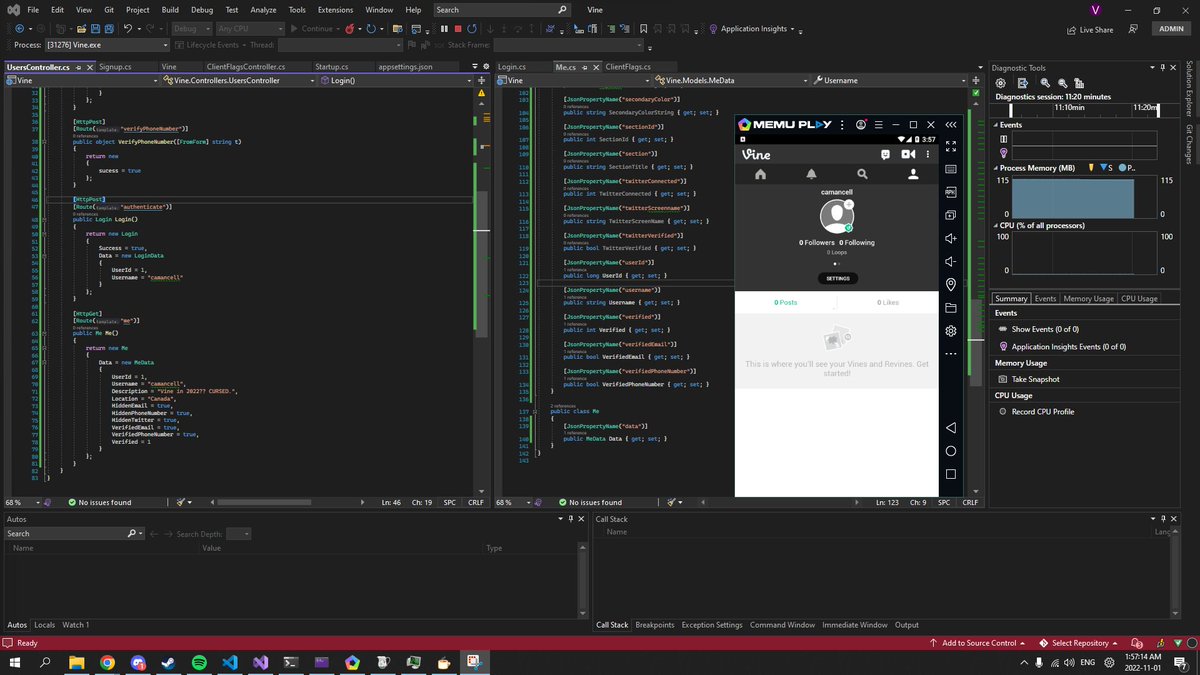Open Steam from the Windows taskbar
This screenshot has height=675, width=1200.
[x=168, y=662]
